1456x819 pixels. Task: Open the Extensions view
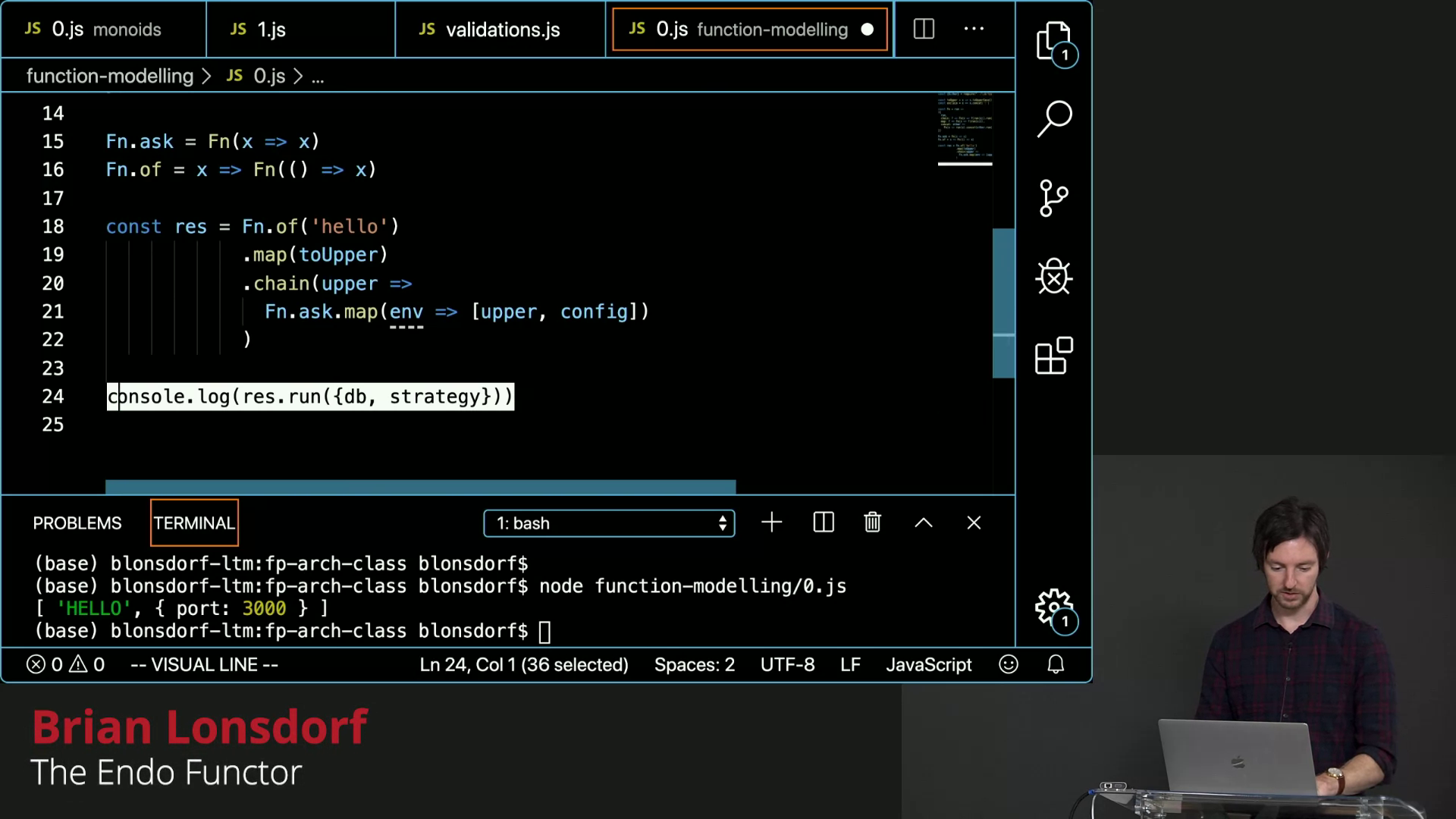click(1054, 356)
